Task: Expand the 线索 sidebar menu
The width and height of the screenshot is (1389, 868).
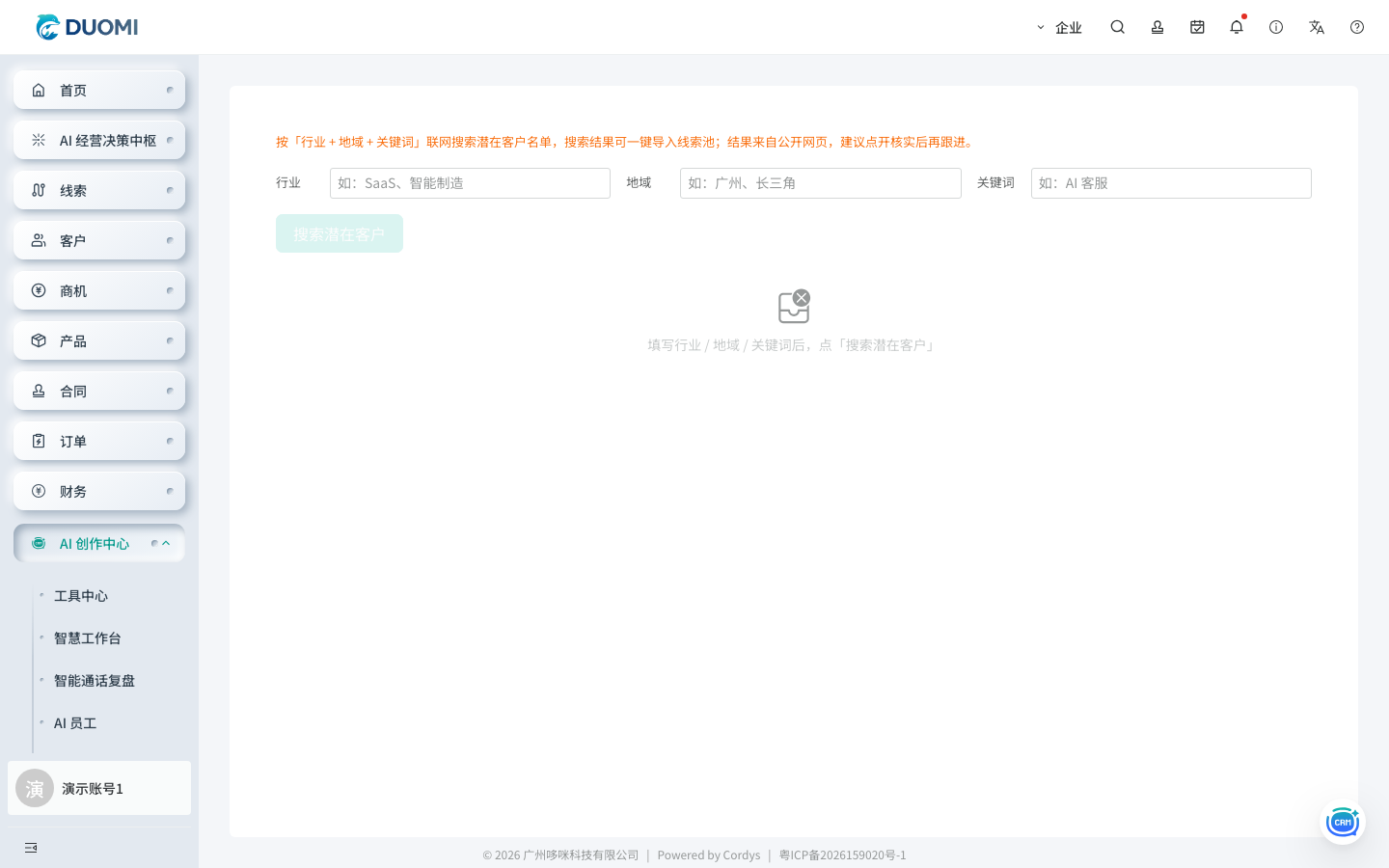Action: (x=99, y=190)
